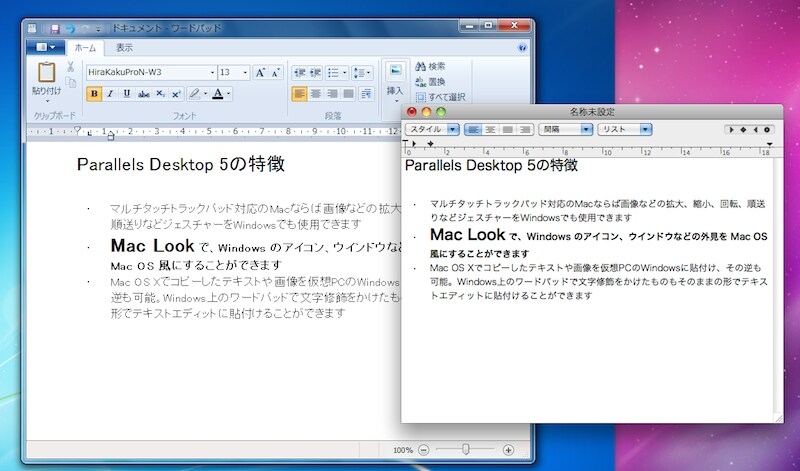
Task: Select align left in WordPad ribbon
Action: point(299,94)
